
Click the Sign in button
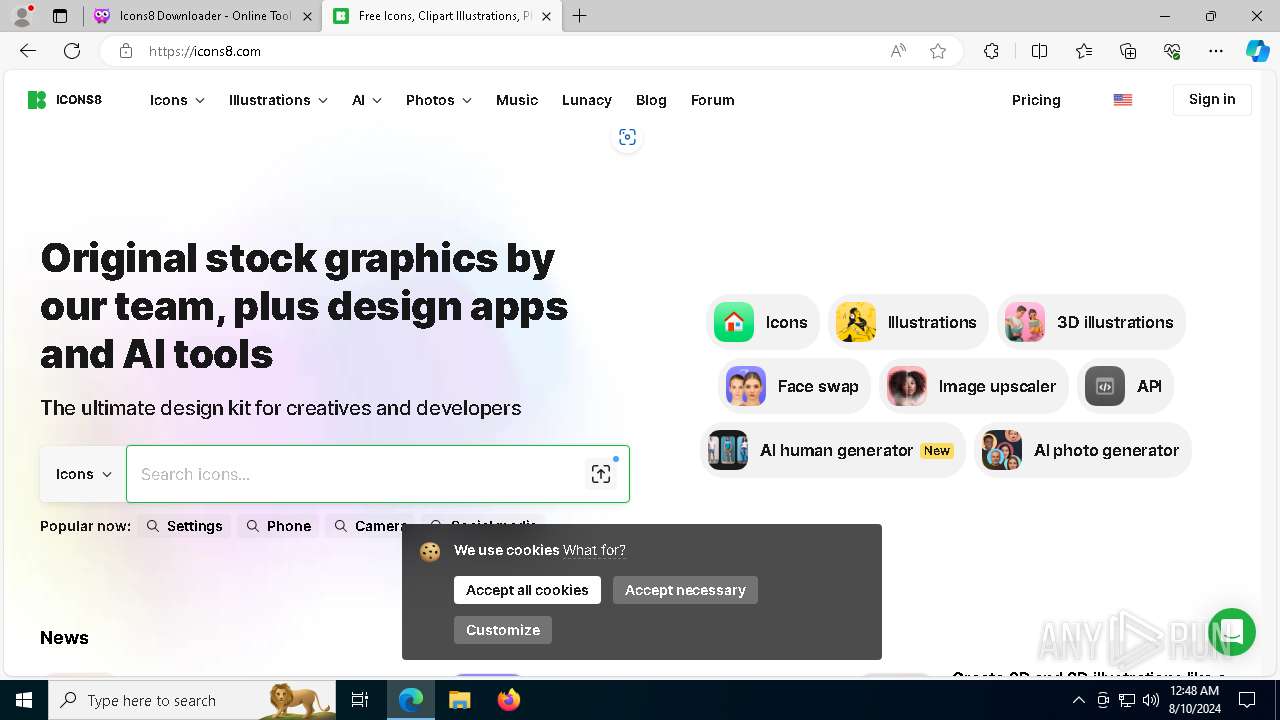tap(1212, 99)
